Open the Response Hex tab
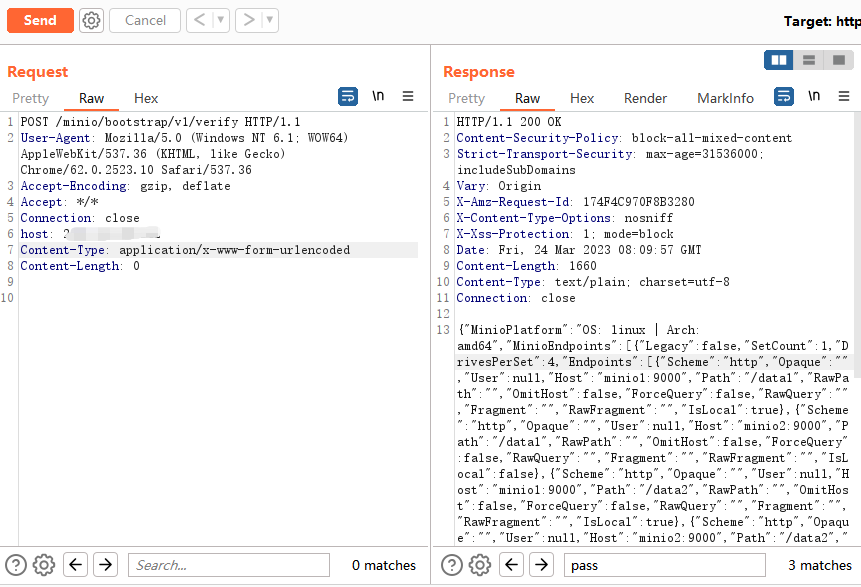Screen dimensions: 861x587 pos(582,98)
